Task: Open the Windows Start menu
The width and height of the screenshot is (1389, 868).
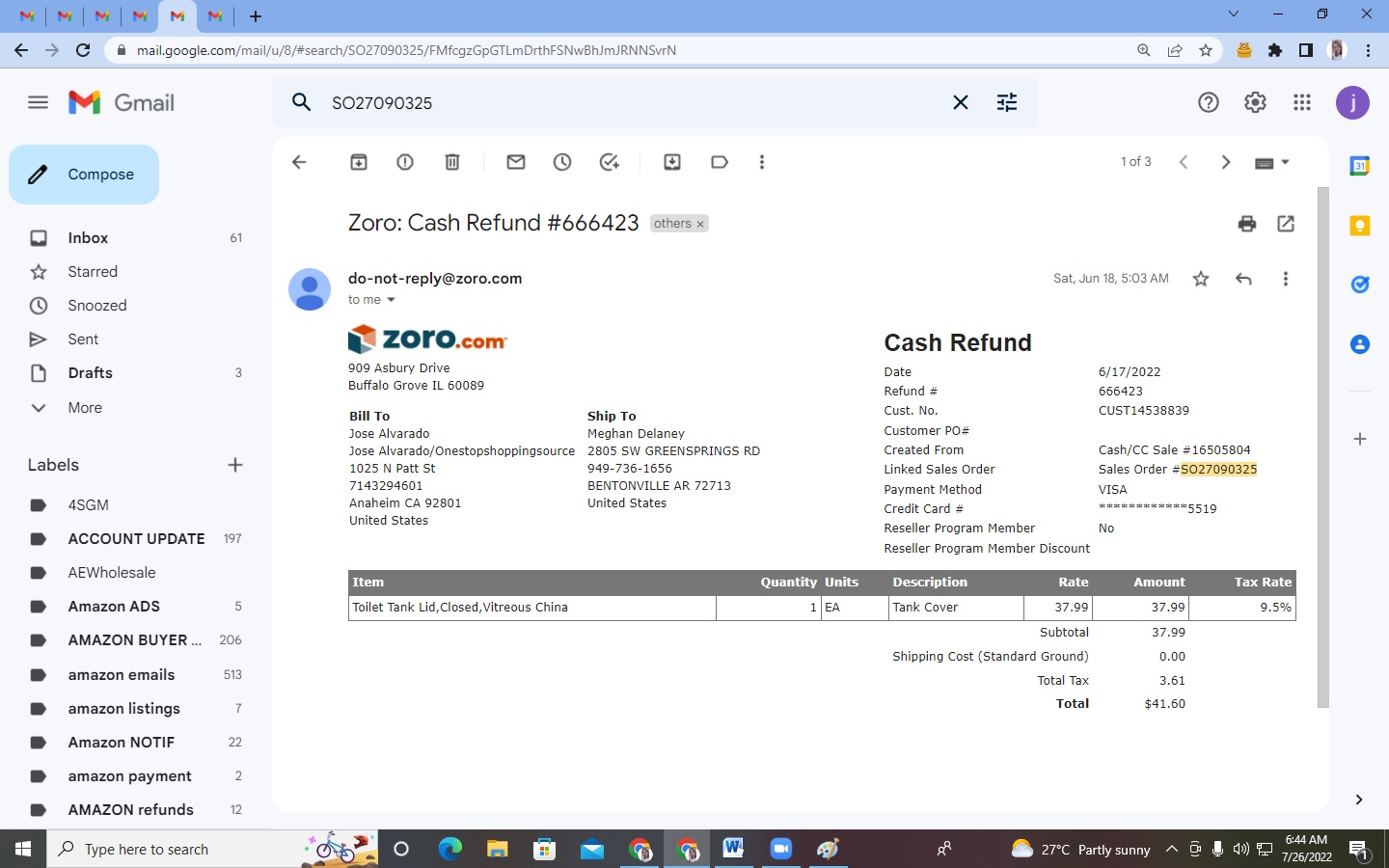Action: tap(23, 849)
